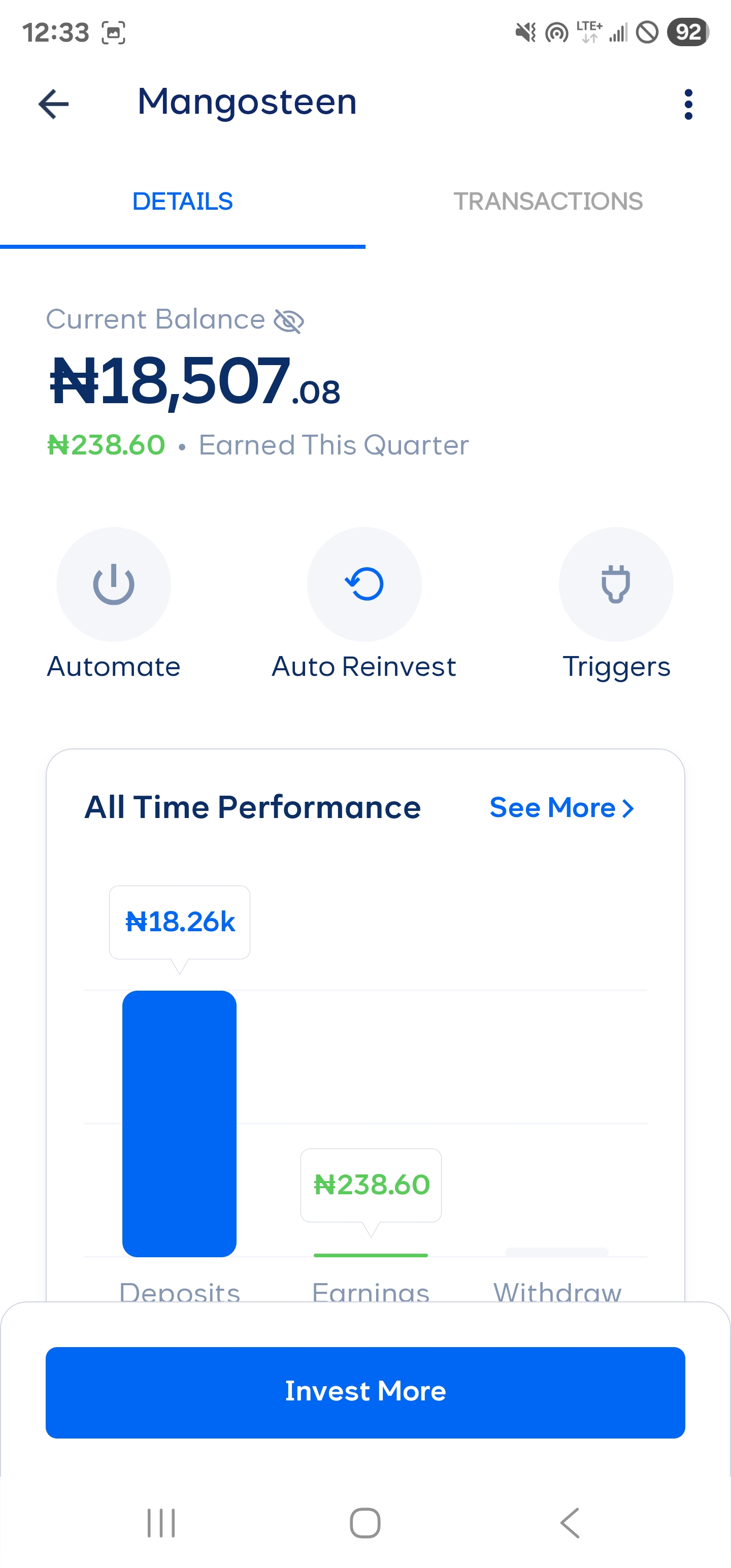Tap the Automate power icon
Viewport: 731px width, 1568px height.
click(x=114, y=584)
